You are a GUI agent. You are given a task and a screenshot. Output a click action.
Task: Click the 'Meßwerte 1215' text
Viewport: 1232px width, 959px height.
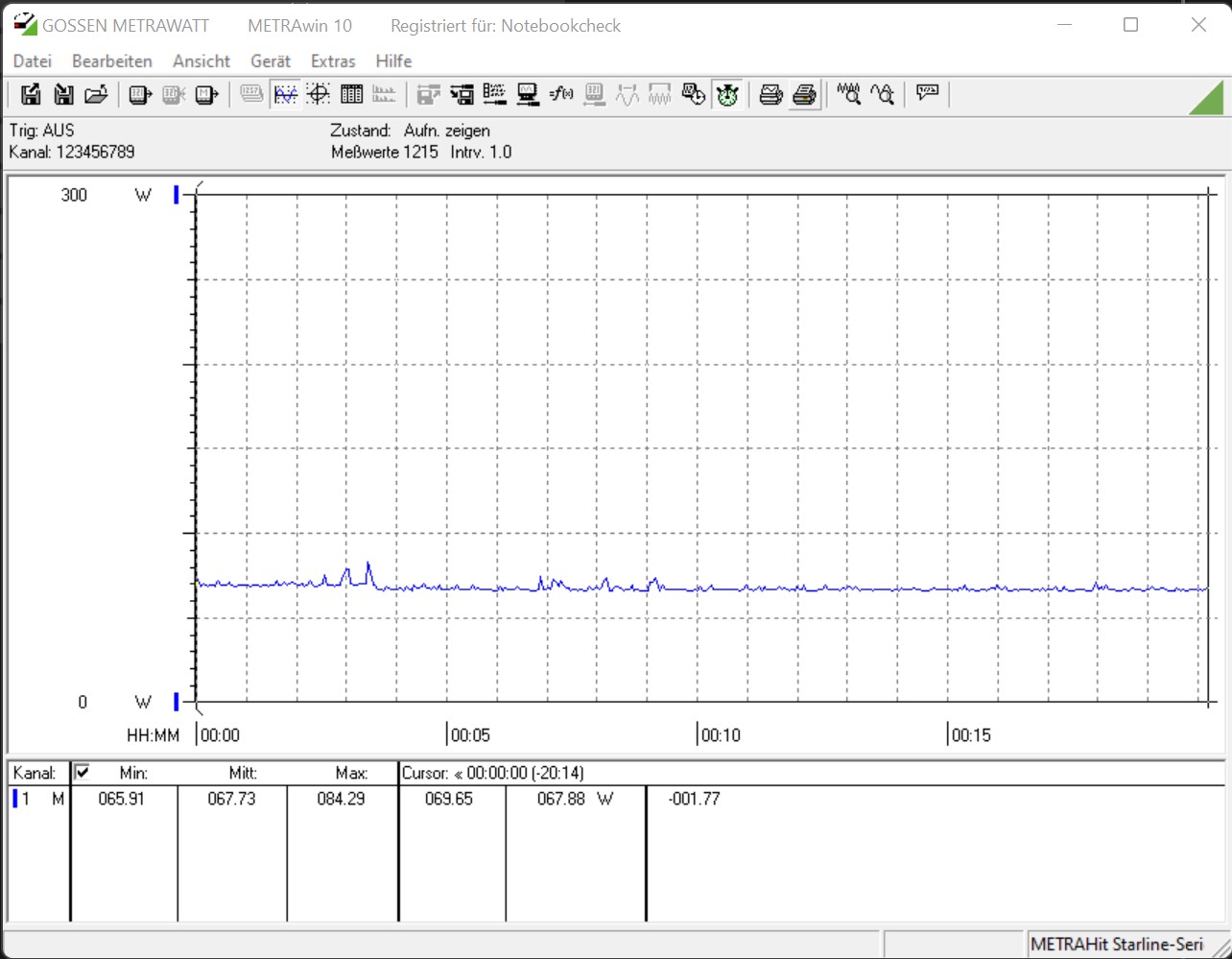385,152
